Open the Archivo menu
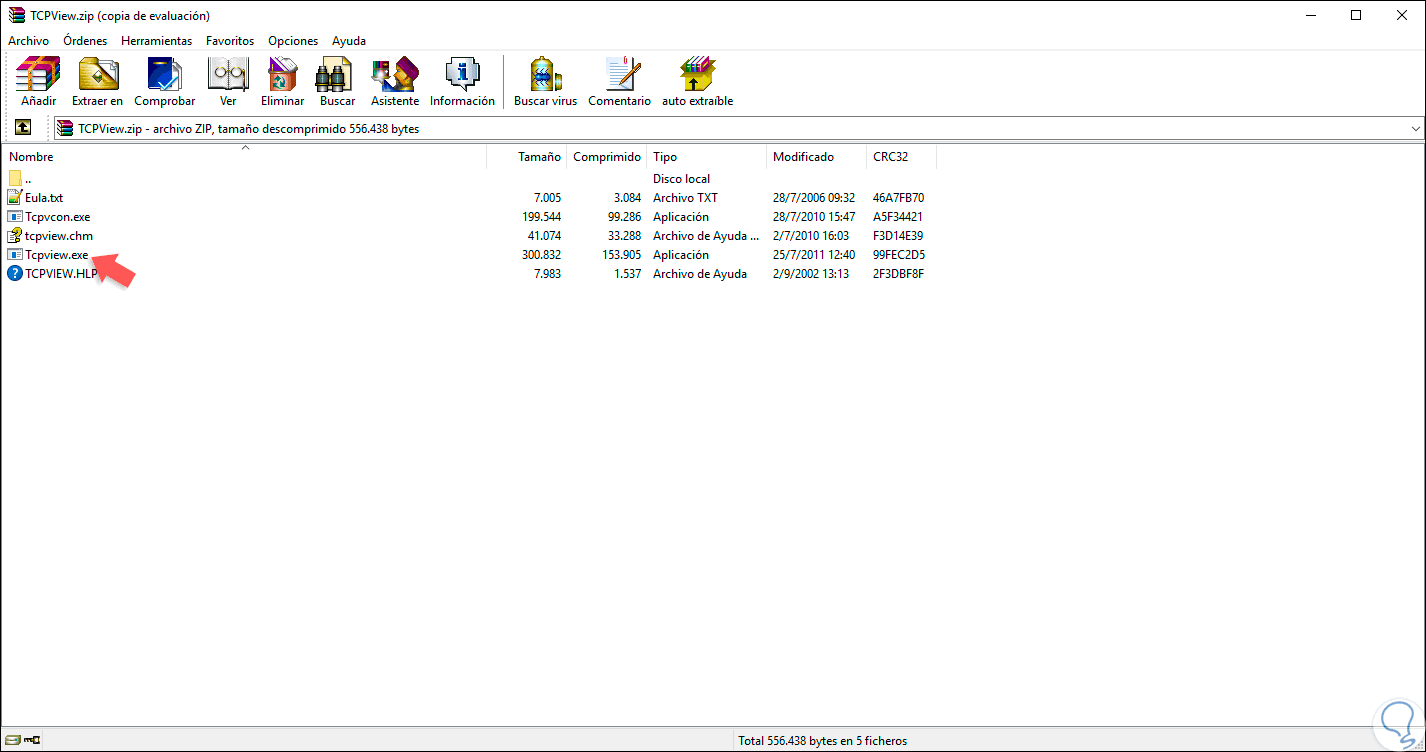 pyautogui.click(x=28, y=41)
